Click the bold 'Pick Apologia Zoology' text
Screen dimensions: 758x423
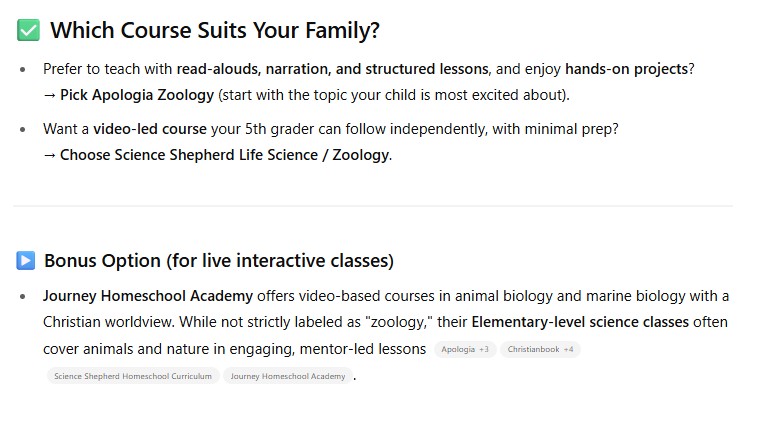[137, 95]
